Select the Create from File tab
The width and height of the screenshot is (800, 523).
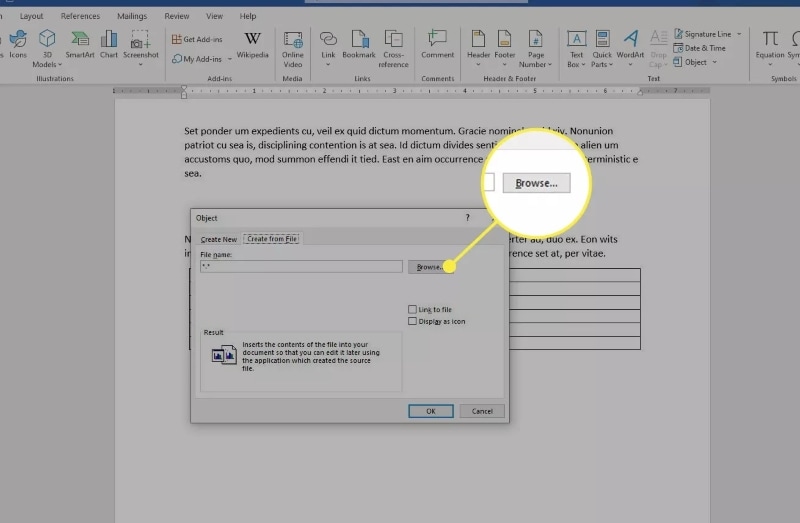pyautogui.click(x=272, y=239)
